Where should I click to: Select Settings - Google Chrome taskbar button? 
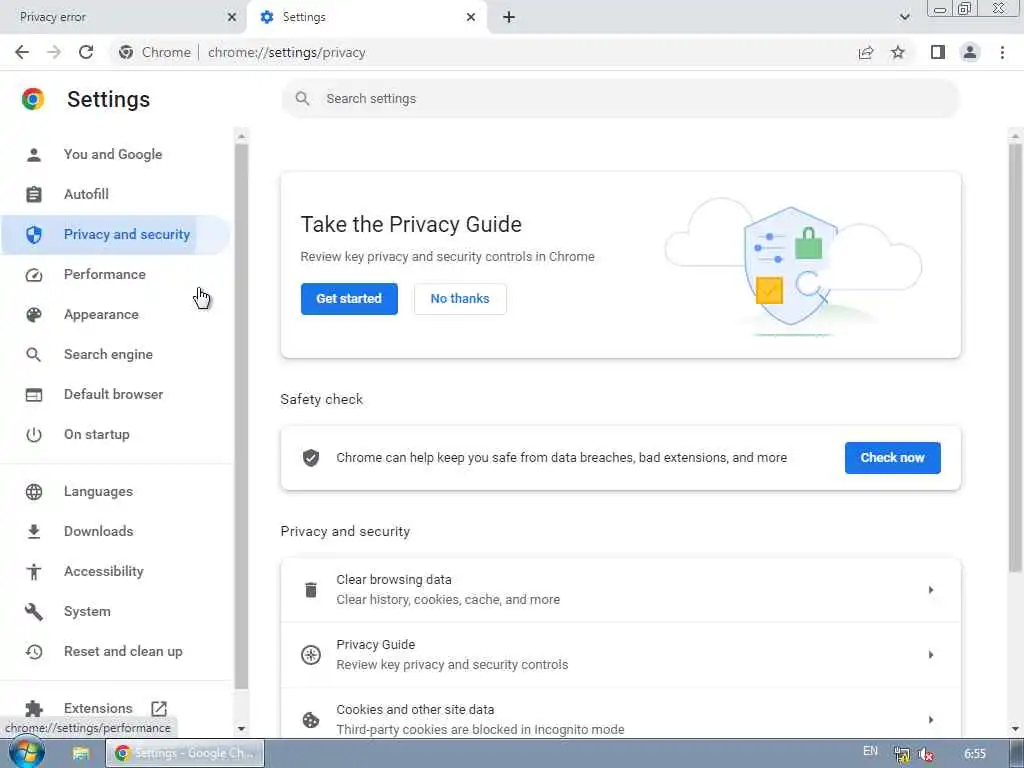tap(185, 754)
